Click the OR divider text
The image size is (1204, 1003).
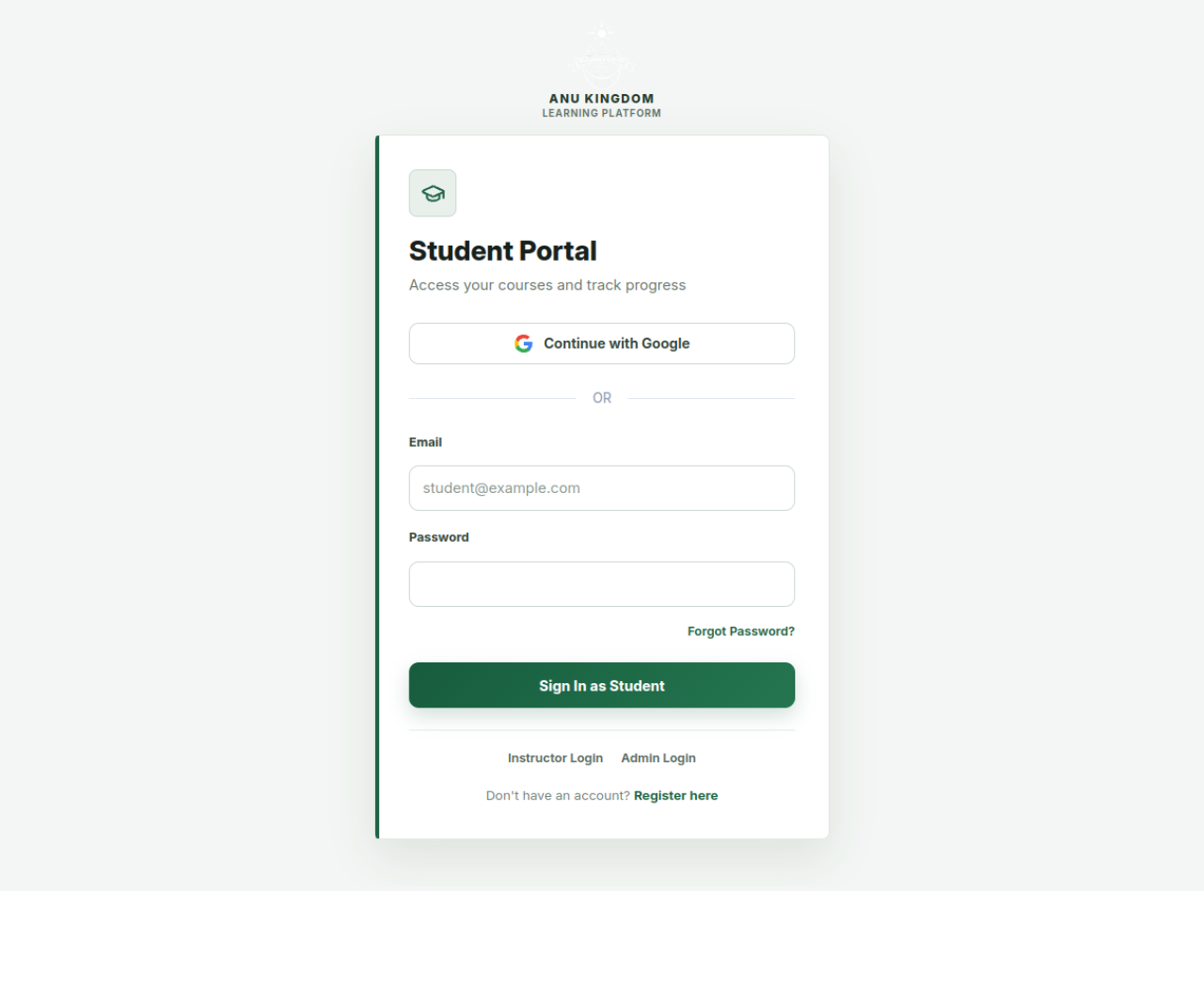click(x=602, y=398)
